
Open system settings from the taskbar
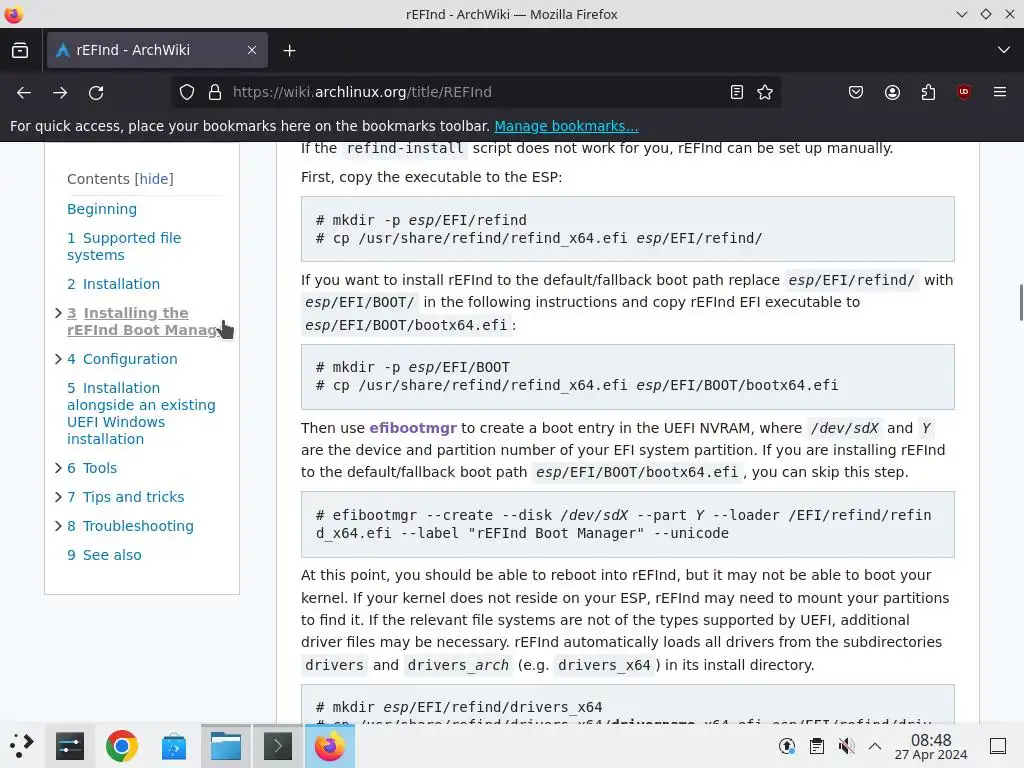(x=70, y=745)
